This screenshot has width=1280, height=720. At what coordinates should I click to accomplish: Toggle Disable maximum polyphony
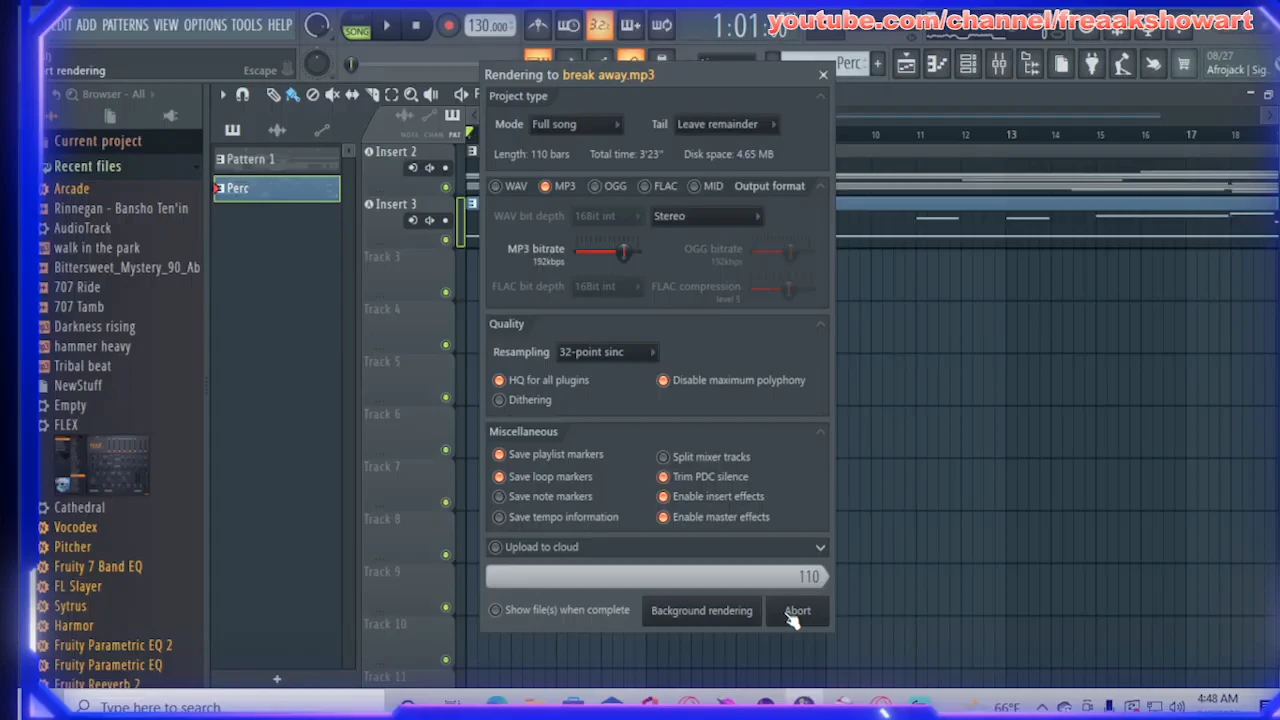[x=731, y=380]
